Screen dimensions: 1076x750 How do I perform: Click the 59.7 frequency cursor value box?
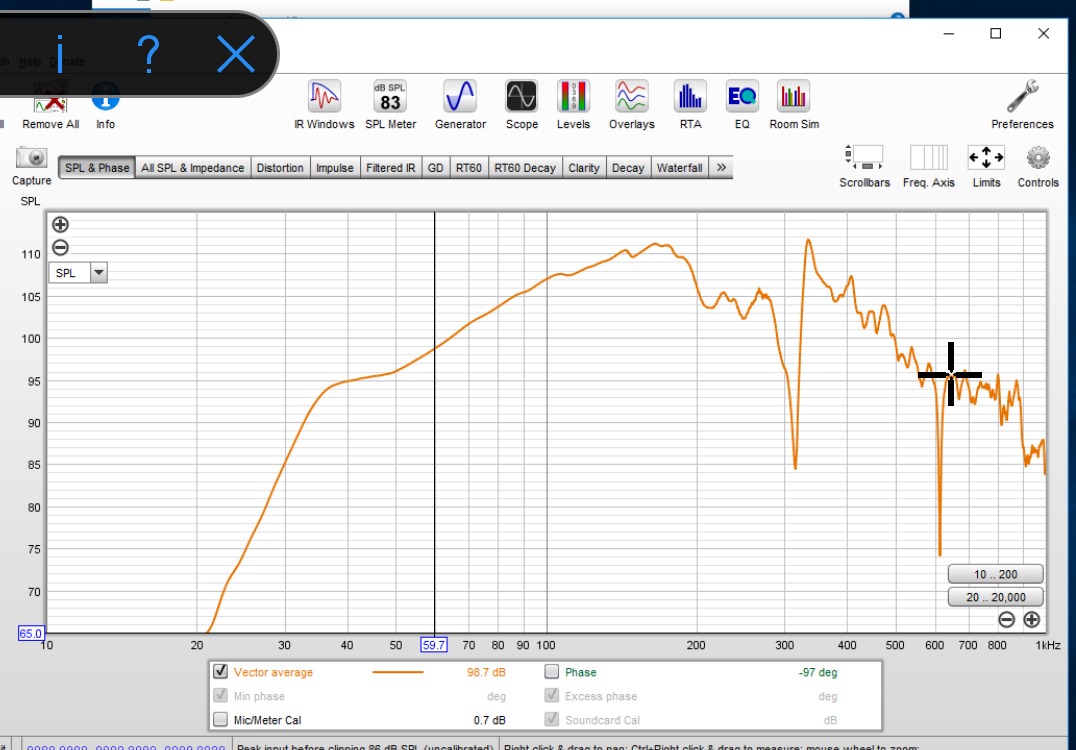tap(434, 645)
